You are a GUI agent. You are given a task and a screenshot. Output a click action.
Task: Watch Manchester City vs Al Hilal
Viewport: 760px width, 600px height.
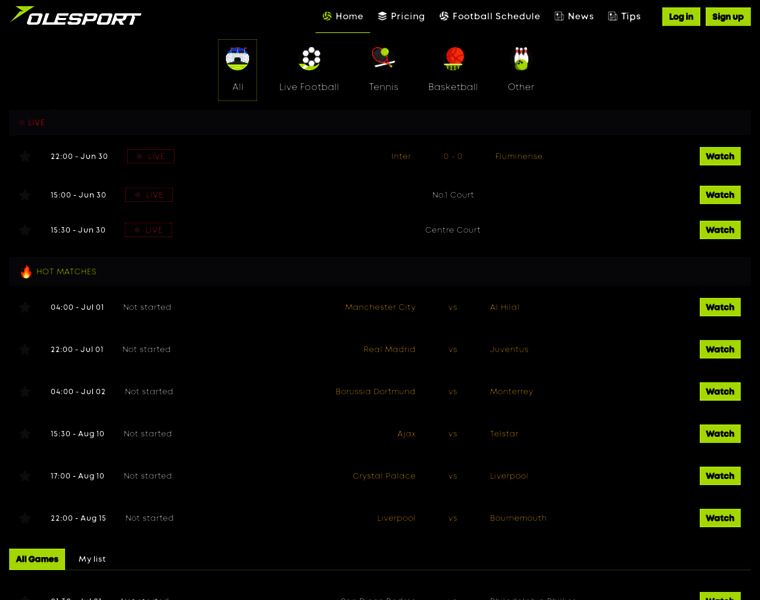720,307
